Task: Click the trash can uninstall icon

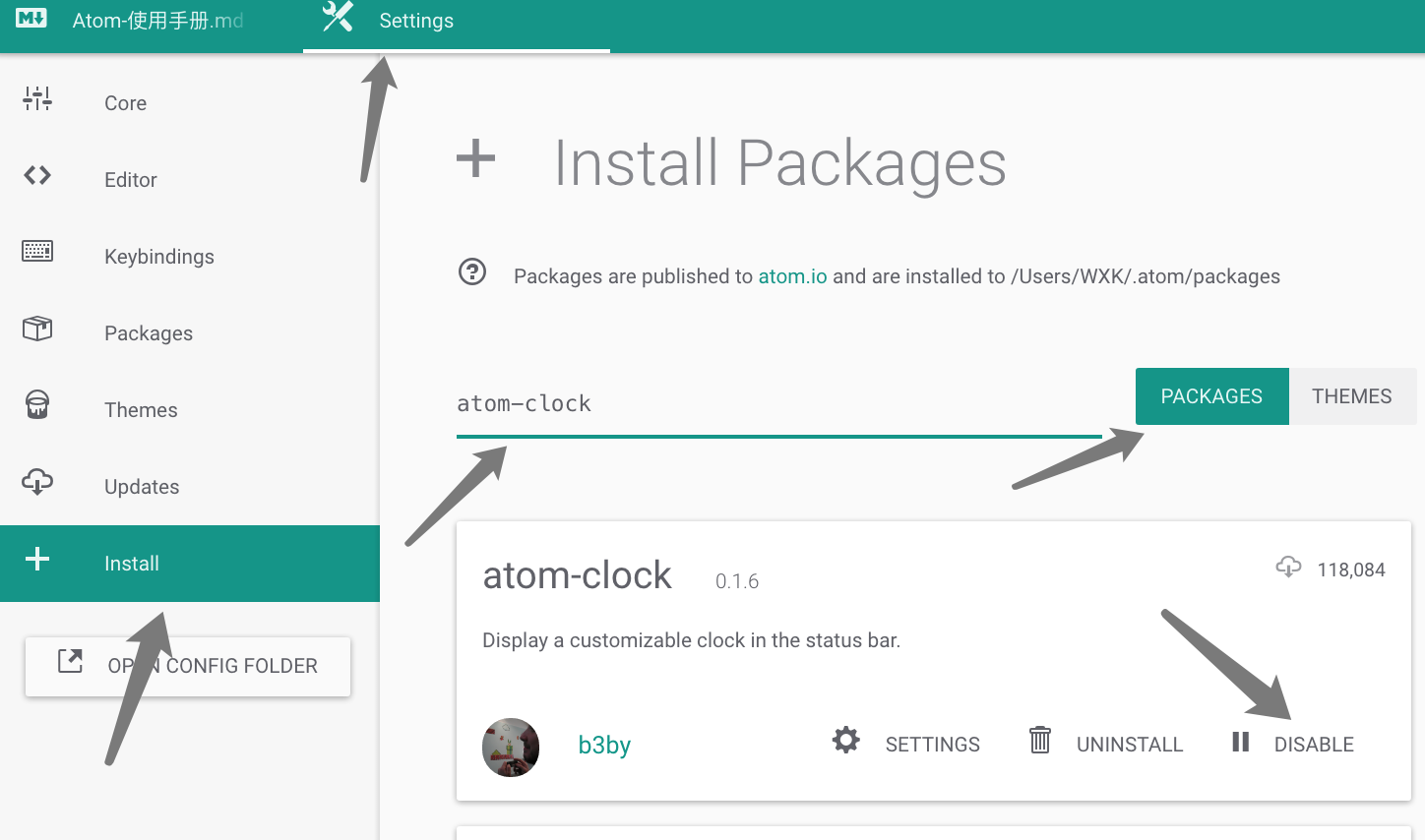Action: 1039,740
